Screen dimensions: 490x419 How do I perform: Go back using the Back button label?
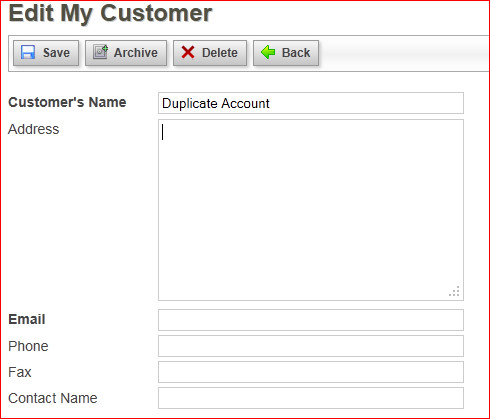pos(296,53)
